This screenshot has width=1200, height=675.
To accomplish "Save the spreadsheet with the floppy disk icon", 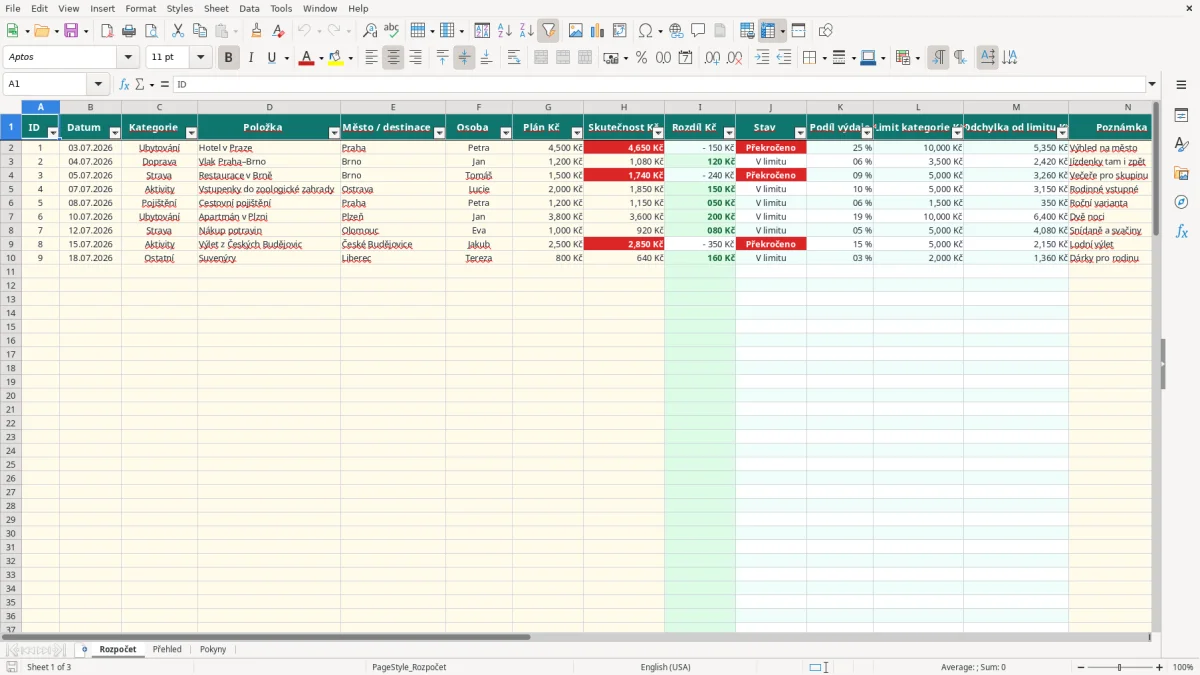I will (x=71, y=31).
